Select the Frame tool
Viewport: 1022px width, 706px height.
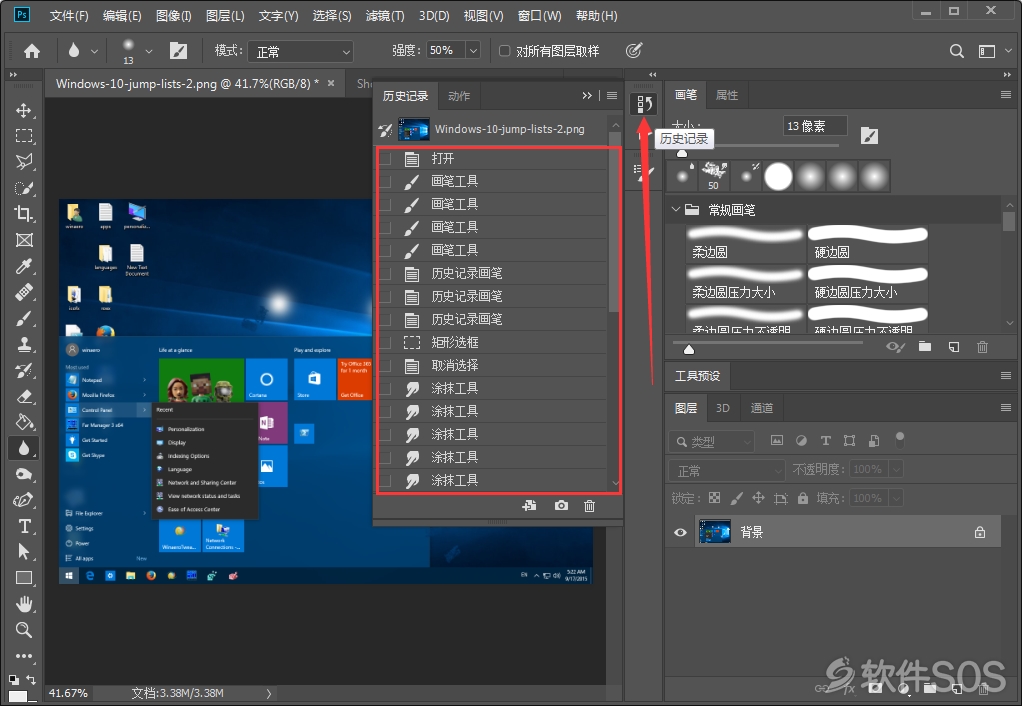24,240
